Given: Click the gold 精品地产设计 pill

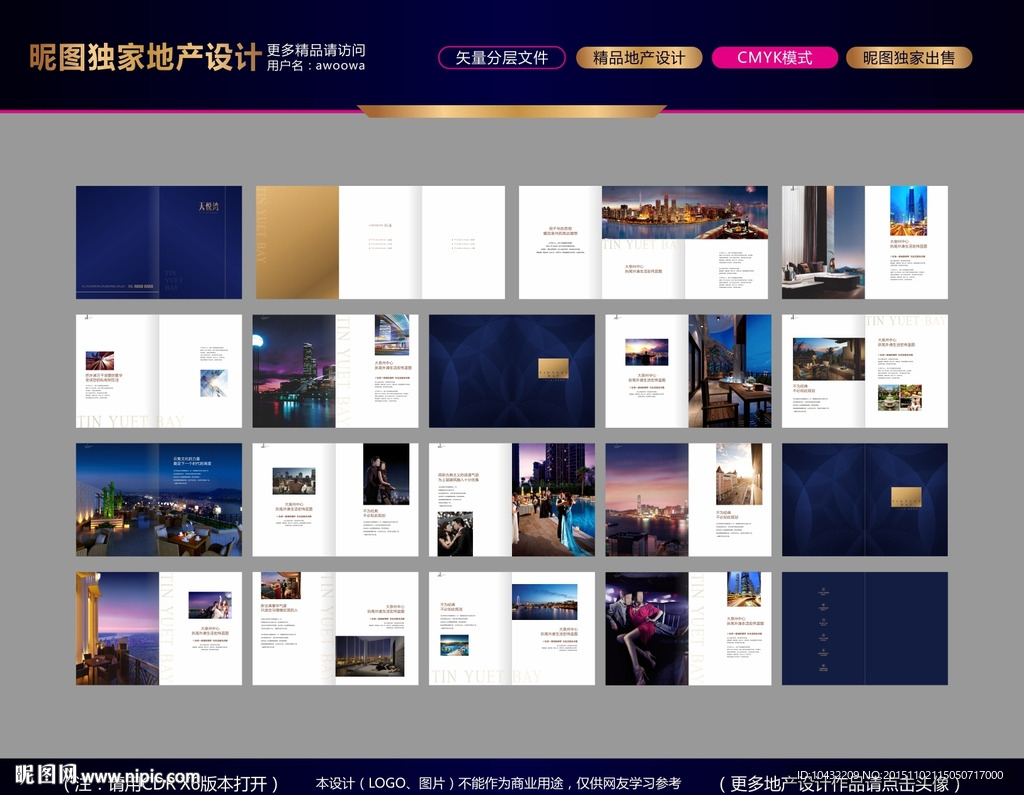Looking at the screenshot, I should pos(639,58).
